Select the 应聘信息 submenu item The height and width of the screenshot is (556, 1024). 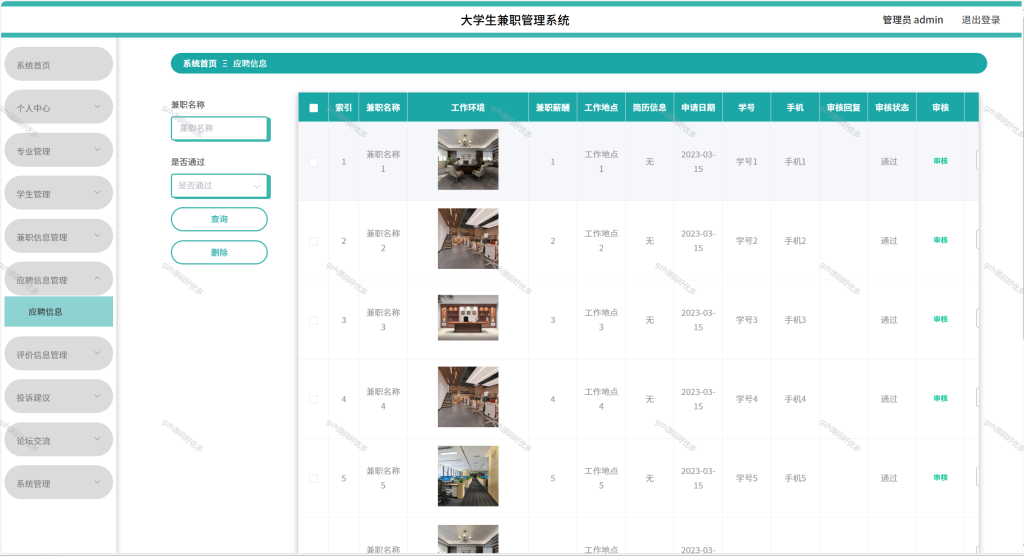point(59,312)
